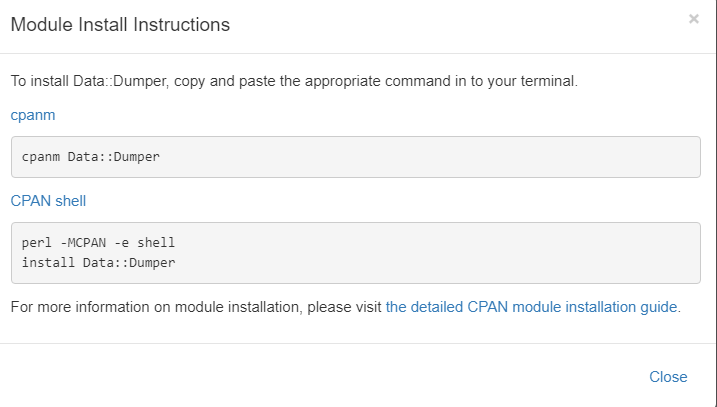Click the Close button in footer
Viewport: 717px width, 407px height.
(x=668, y=377)
